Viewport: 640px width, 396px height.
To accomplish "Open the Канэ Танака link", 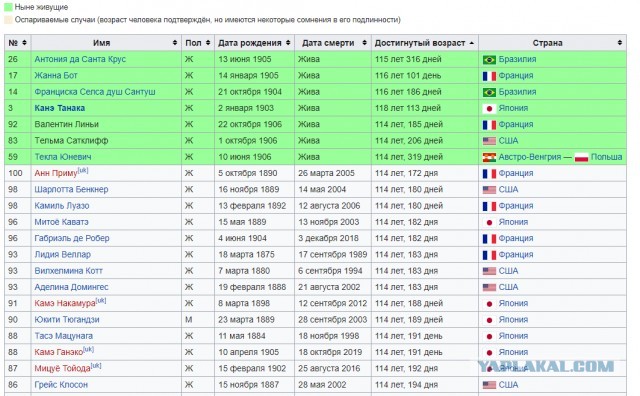I will (x=60, y=108).
